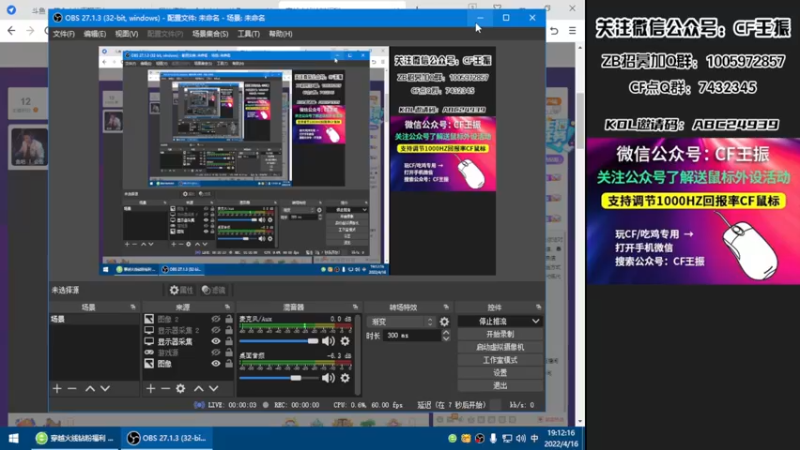The height and width of the screenshot is (450, 800).
Task: Click the 时长 300 ms input field
Action: point(411,335)
